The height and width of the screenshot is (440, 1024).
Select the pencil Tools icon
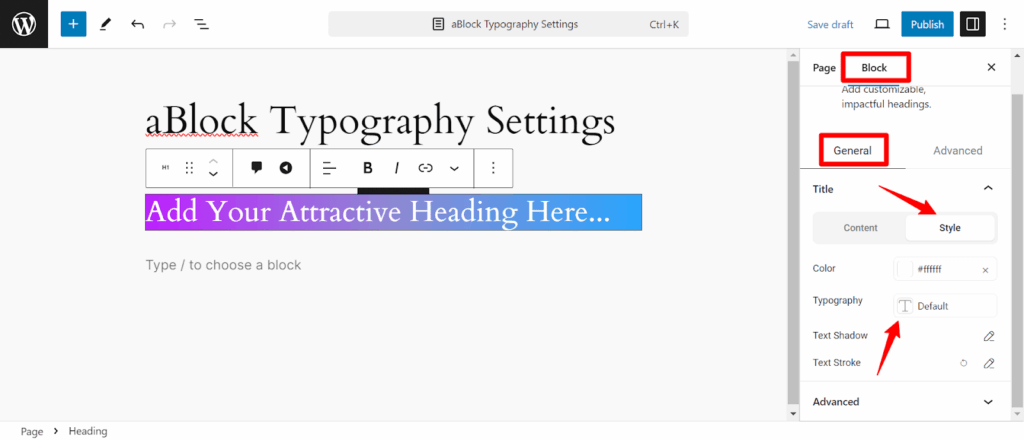(105, 24)
